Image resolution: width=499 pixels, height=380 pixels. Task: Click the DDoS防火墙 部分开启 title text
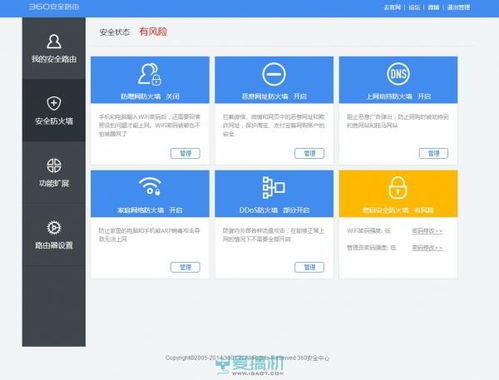(274, 210)
